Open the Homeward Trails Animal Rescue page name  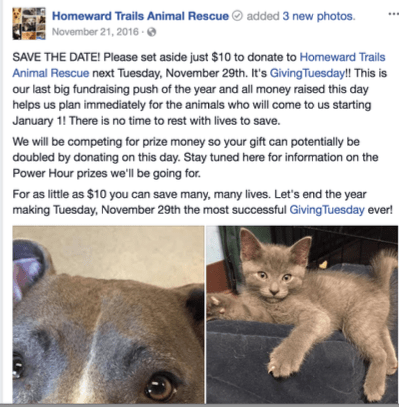tap(140, 16)
